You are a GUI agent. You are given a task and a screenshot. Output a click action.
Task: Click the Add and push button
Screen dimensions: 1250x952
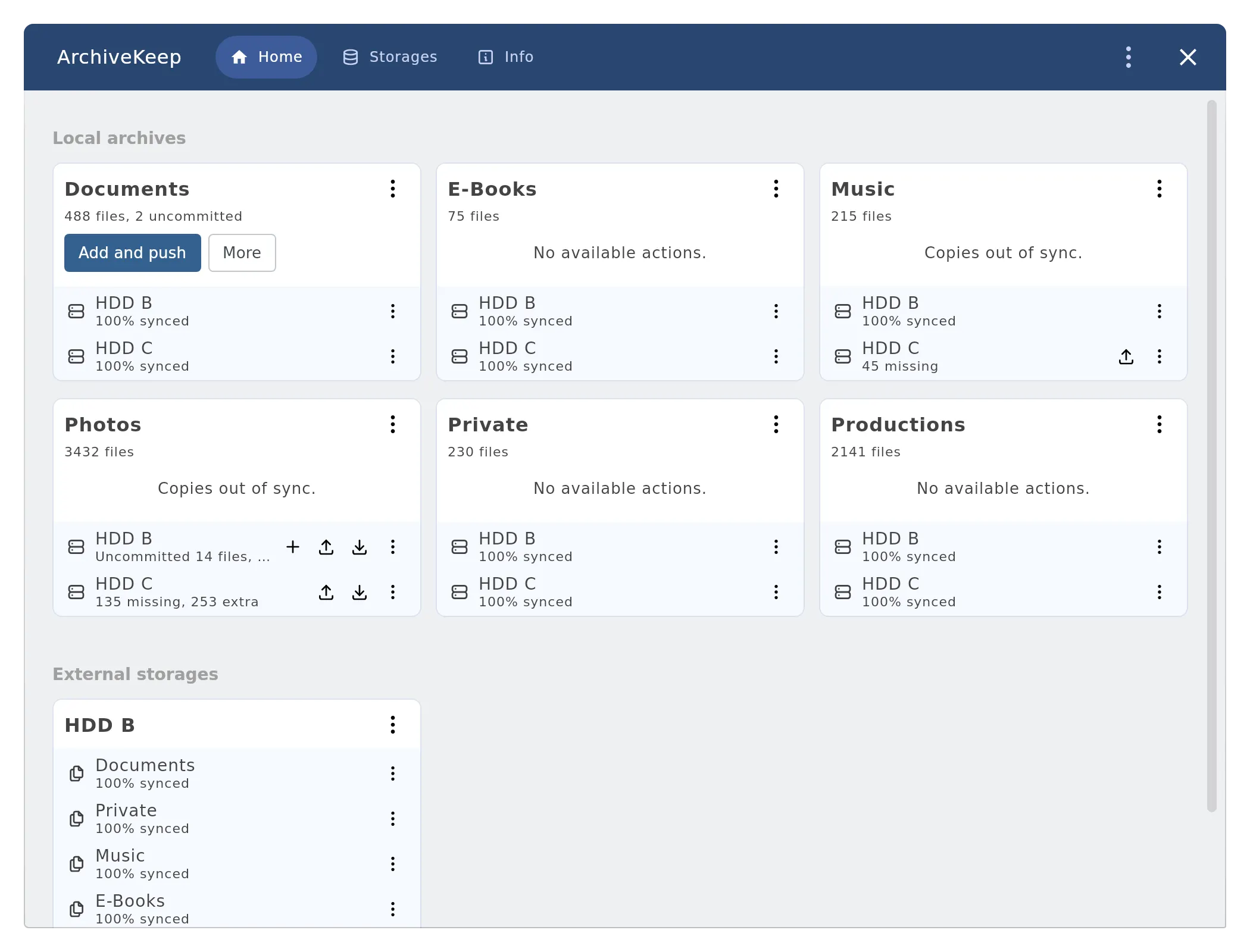pos(132,253)
